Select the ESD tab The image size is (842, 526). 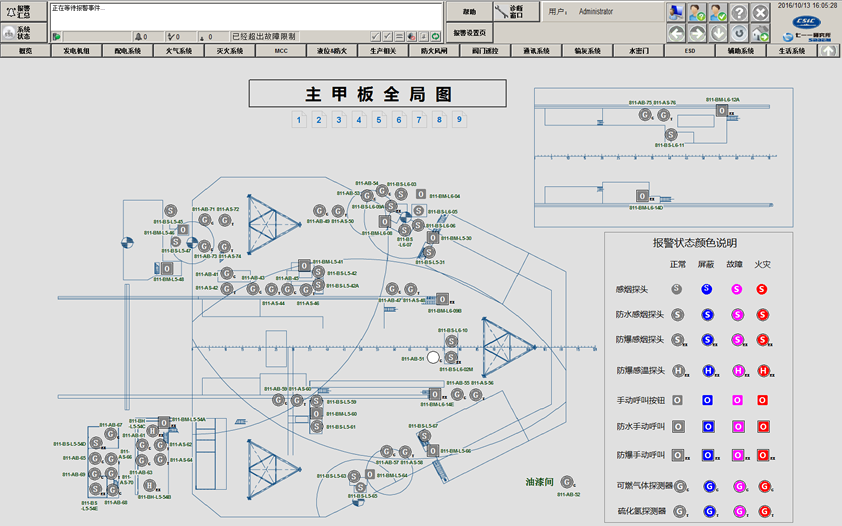pos(689,50)
